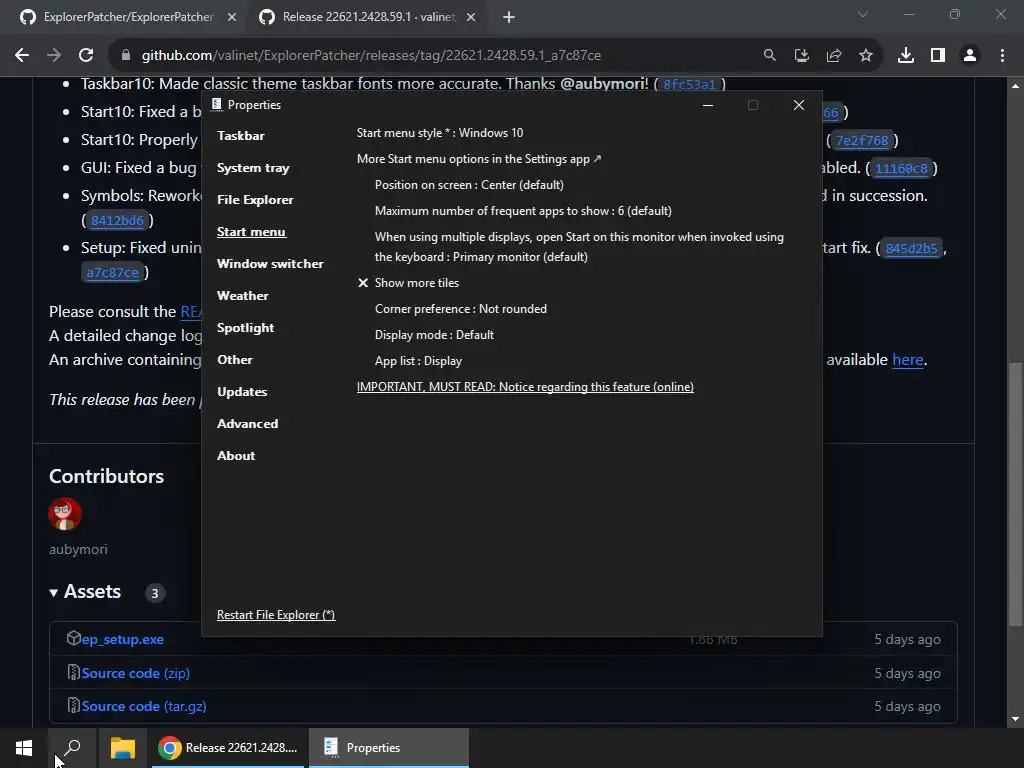This screenshot has height=768, width=1024.
Task: Download Source code (tar.gz) link
Action: (144, 707)
